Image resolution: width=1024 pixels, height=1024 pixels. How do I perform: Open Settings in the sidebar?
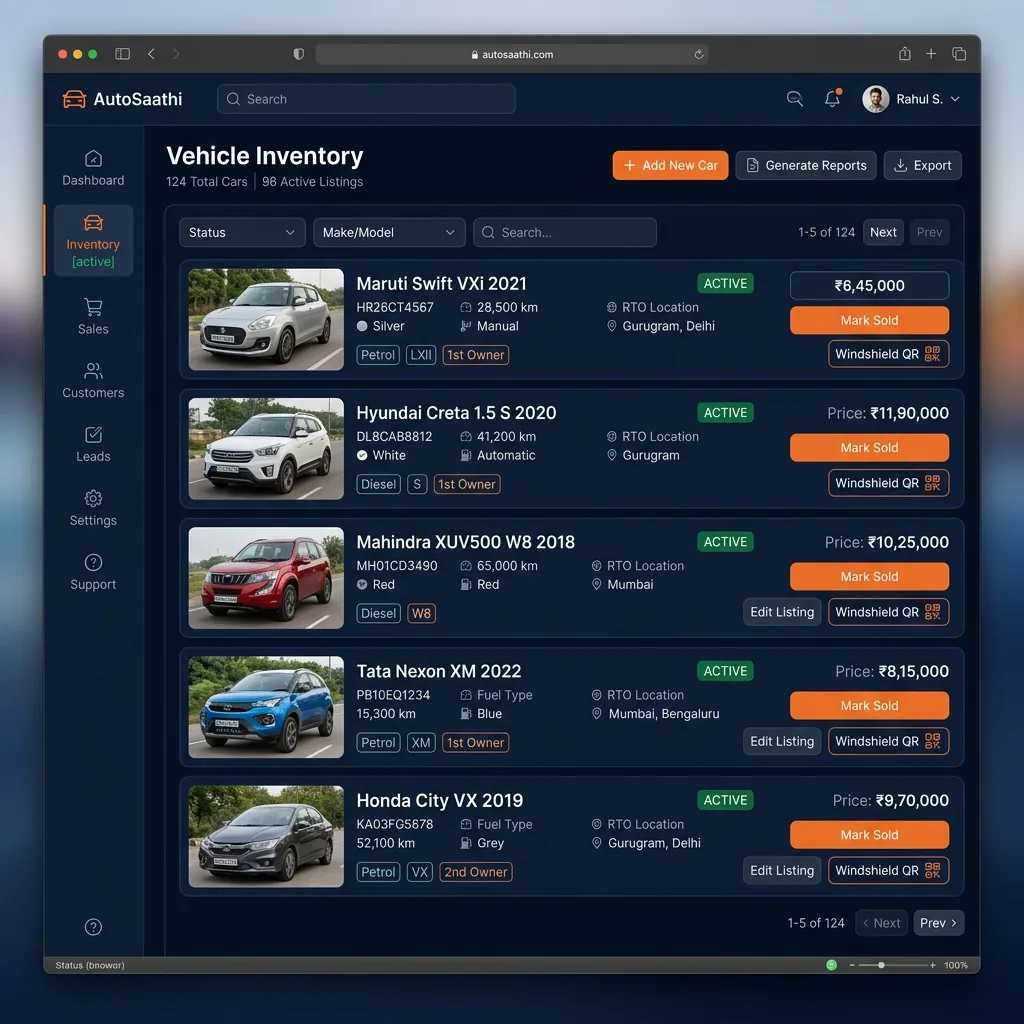coord(93,508)
